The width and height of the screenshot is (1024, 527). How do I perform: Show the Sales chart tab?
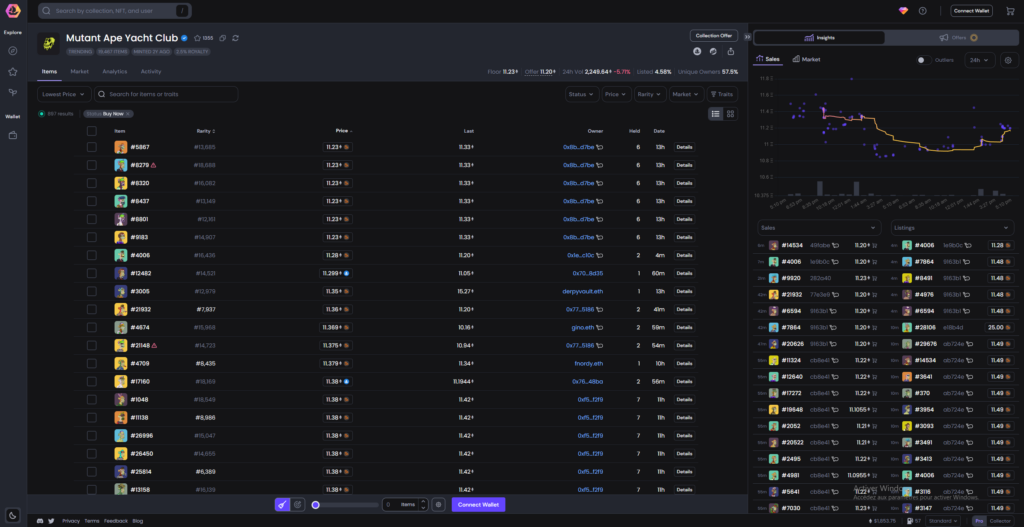tap(768, 59)
